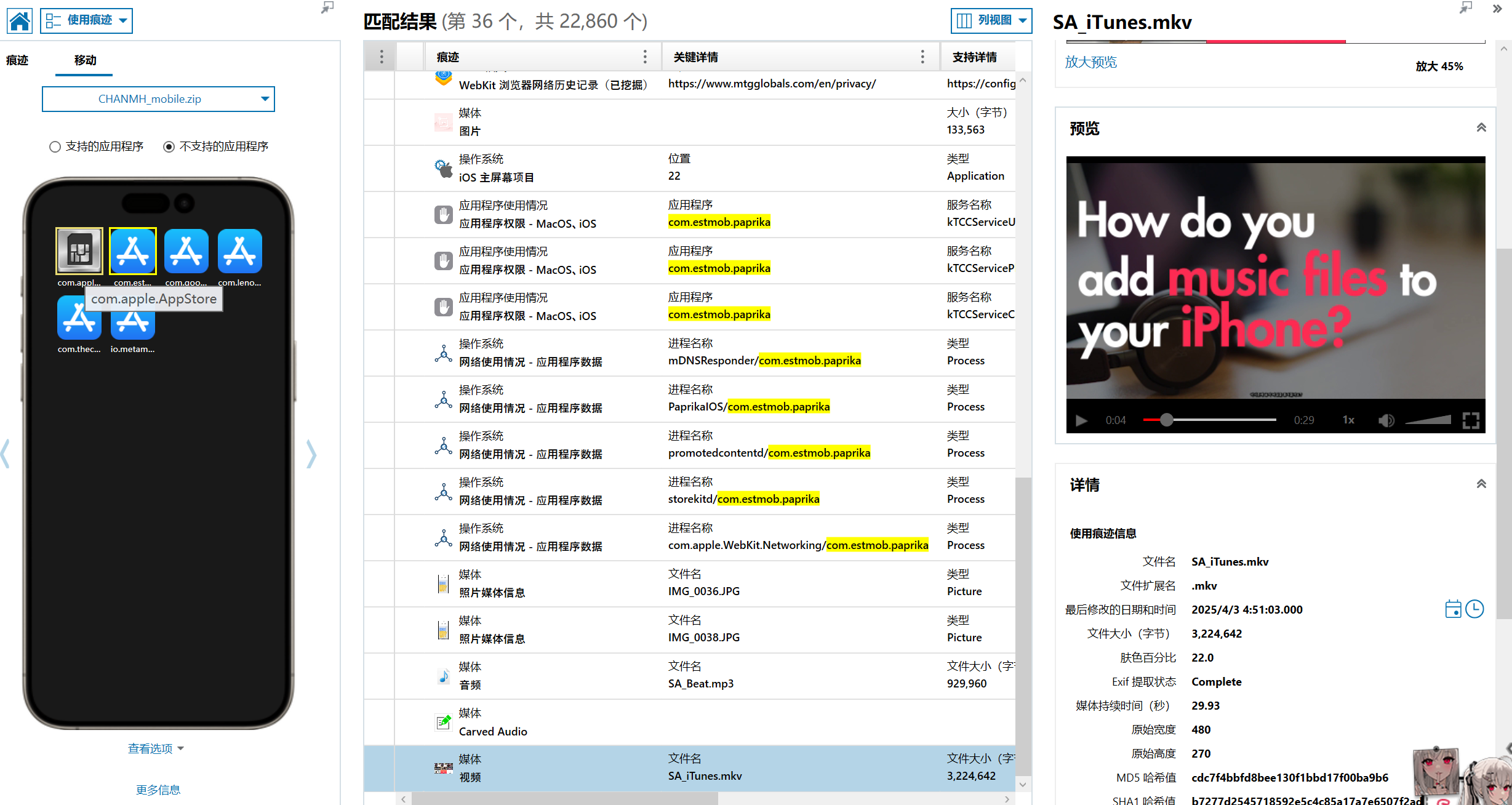
Task: Enter fullscreen in the video preview
Action: pos(1471,420)
